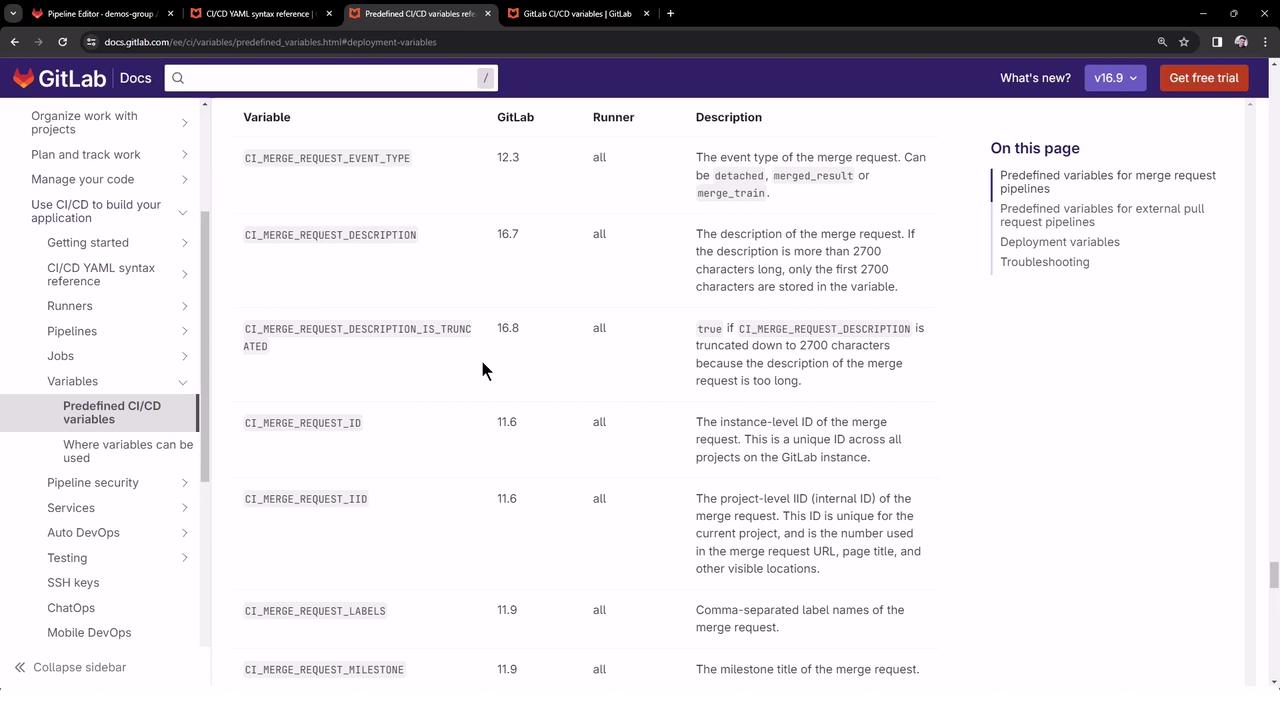Viewport: 1280px width, 720px height.
Task: Click the Get free trial button
Action: (1203, 78)
